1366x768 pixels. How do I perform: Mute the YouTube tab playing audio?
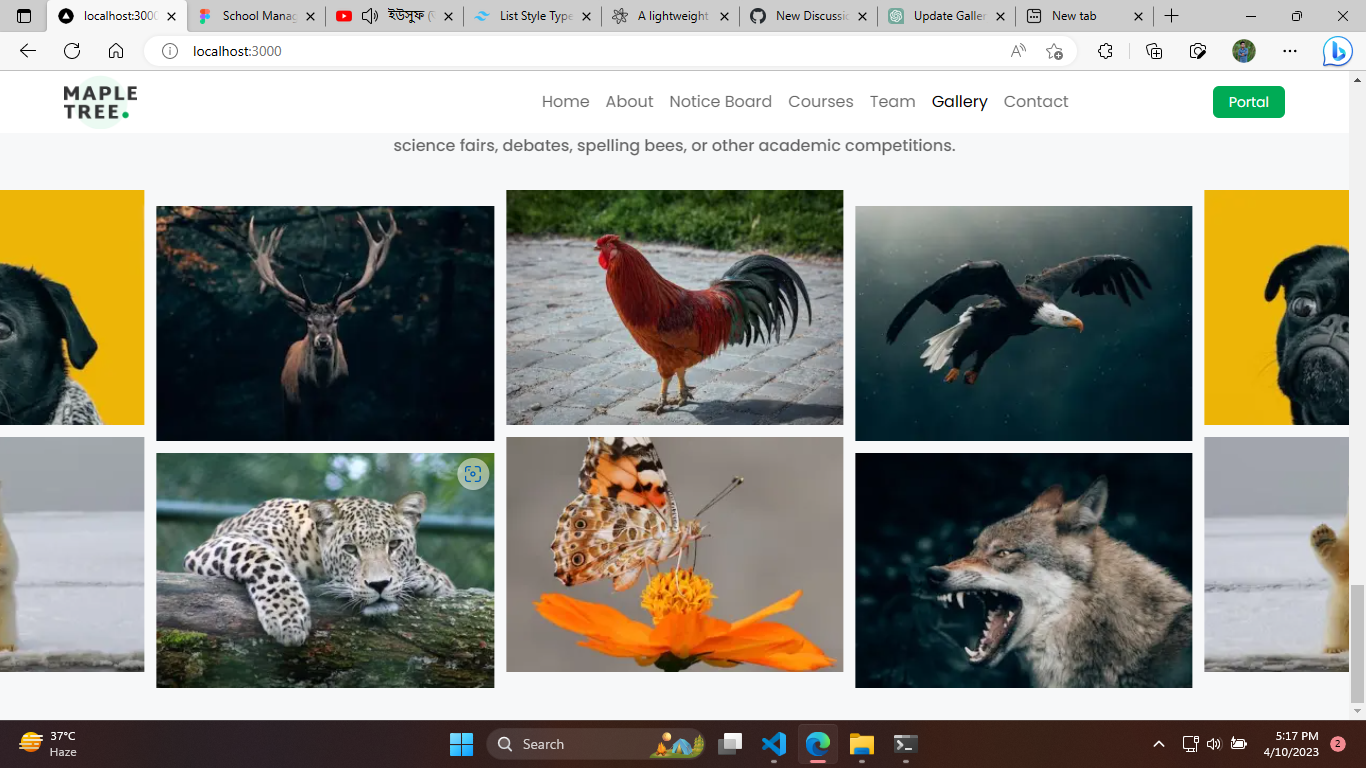point(368,16)
